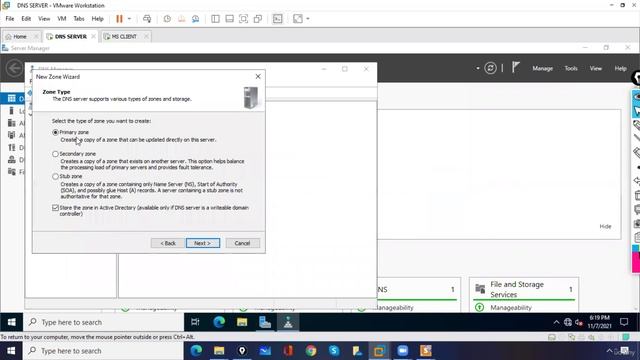Click the stretch guest display icon
Viewport: 640px width, 360px height.
298,19
